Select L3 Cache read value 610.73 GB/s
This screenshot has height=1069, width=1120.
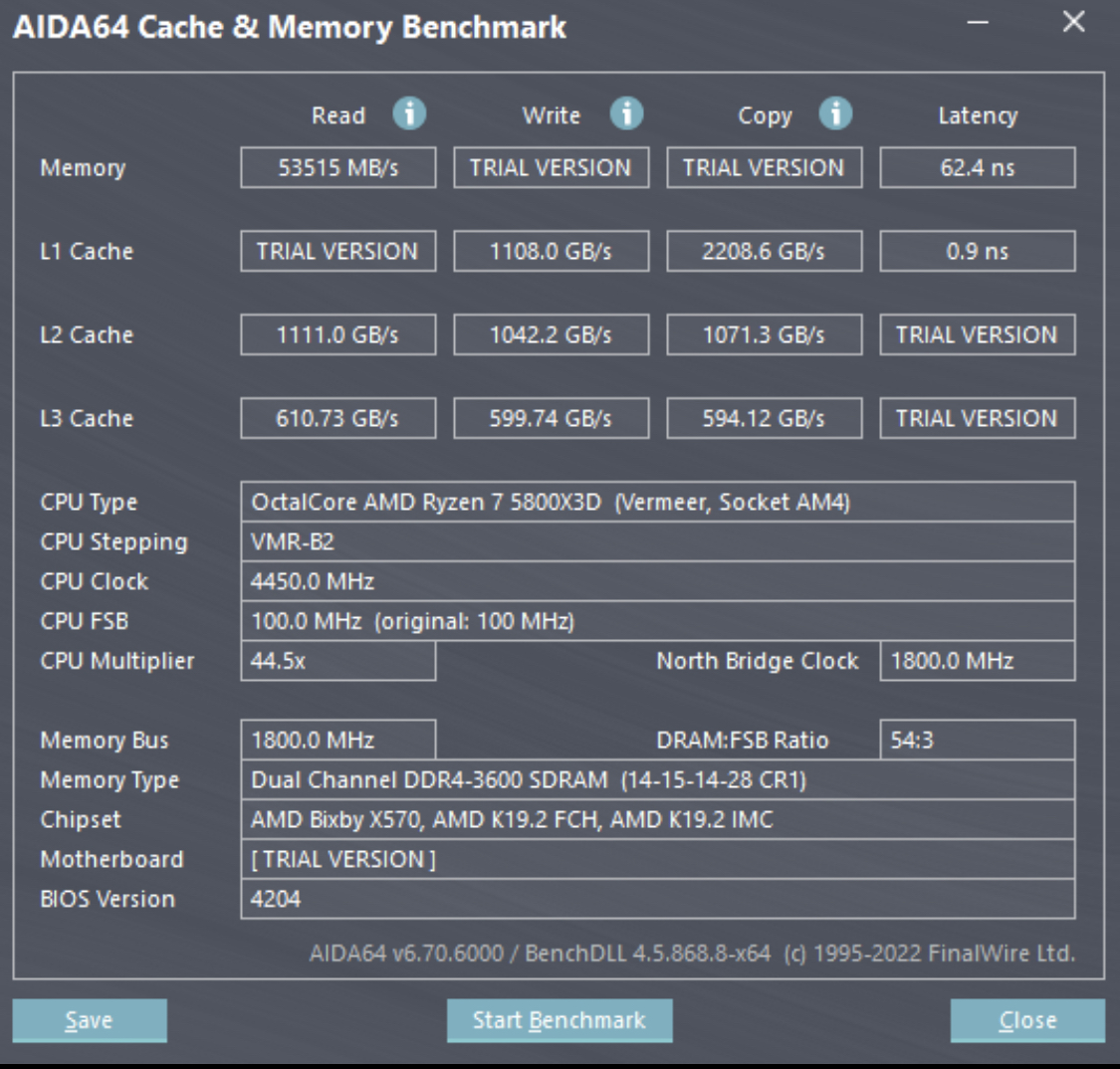[337, 418]
